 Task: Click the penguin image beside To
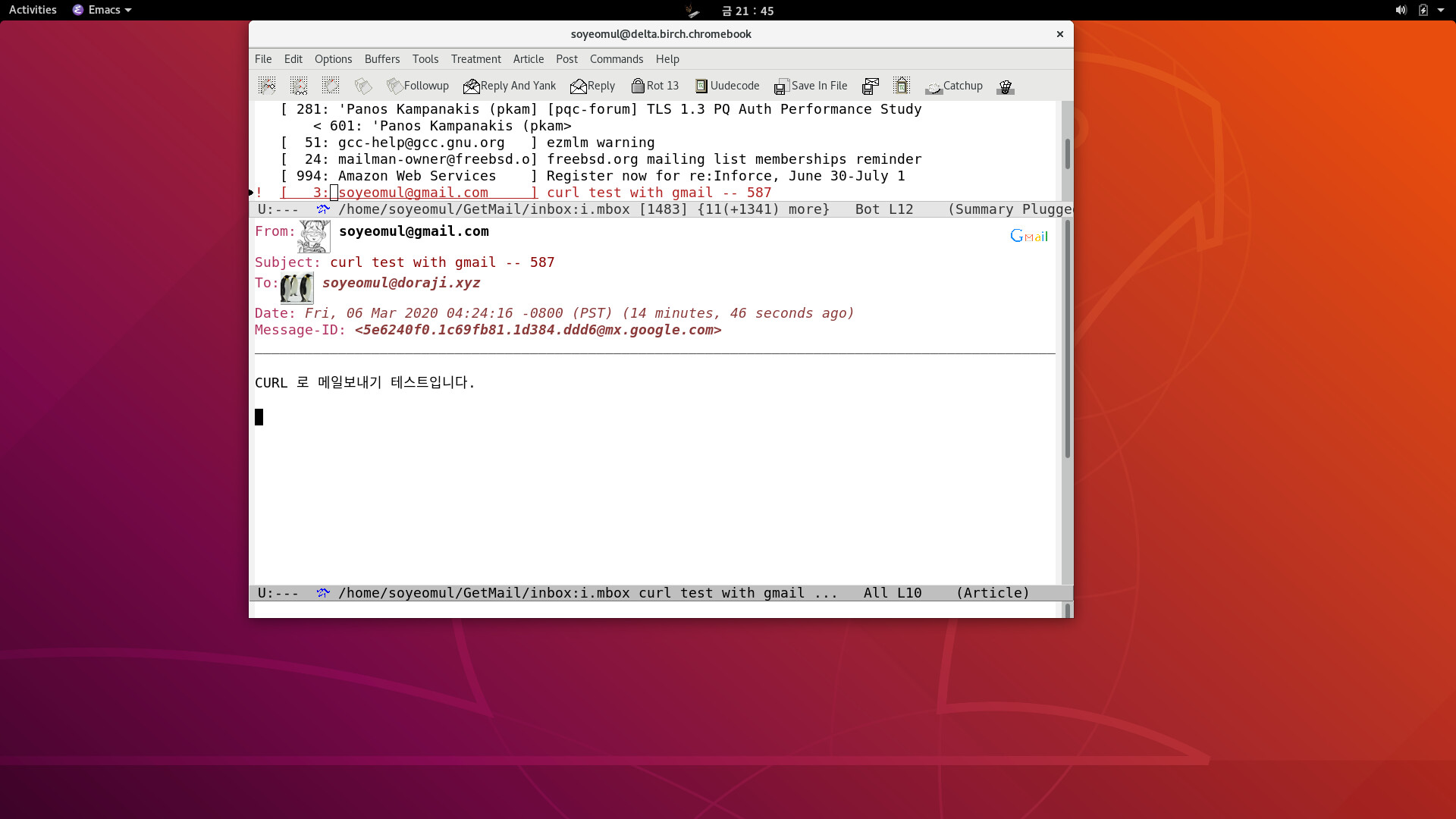click(x=297, y=288)
